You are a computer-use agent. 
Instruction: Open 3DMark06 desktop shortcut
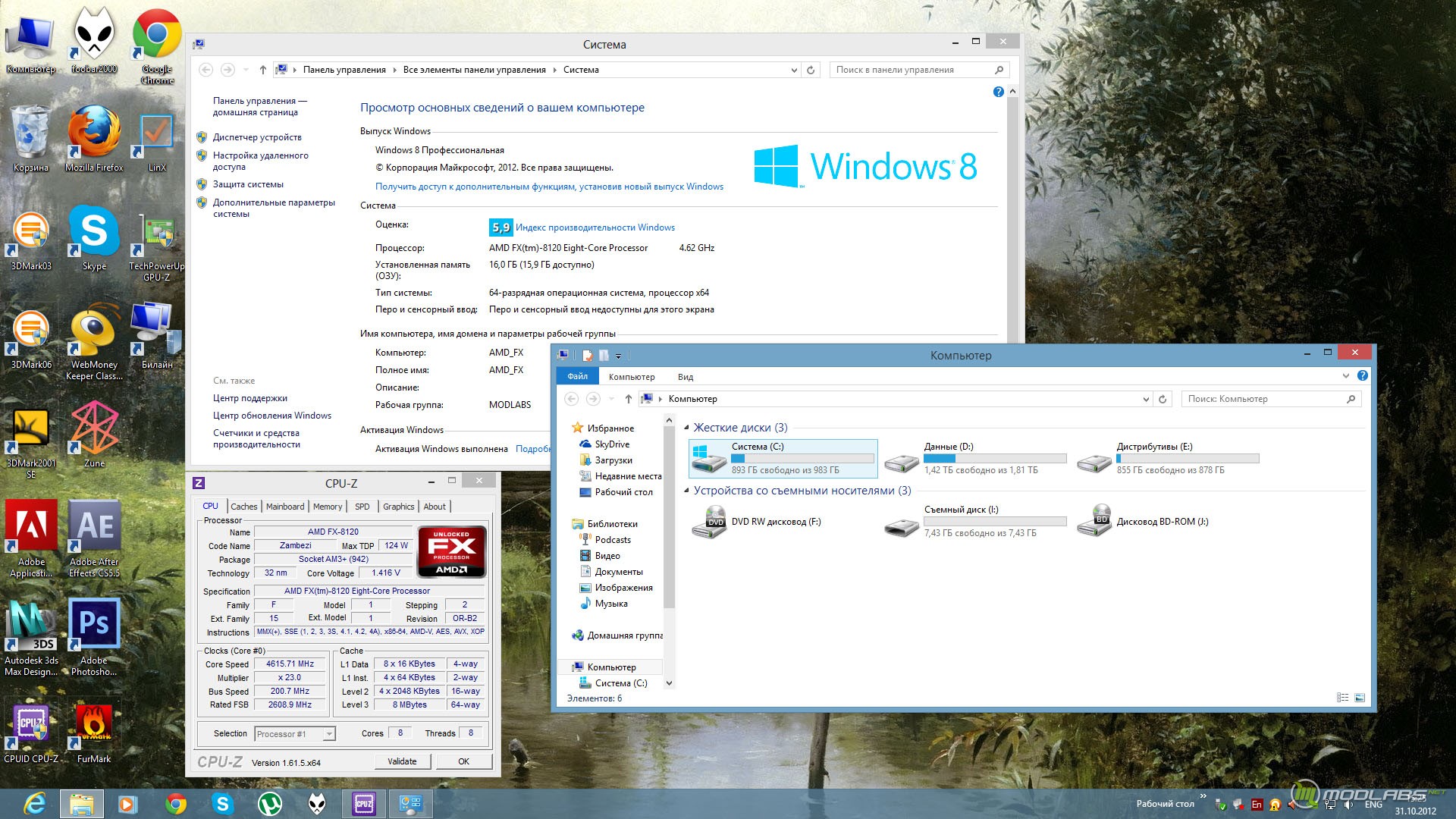tap(31, 340)
